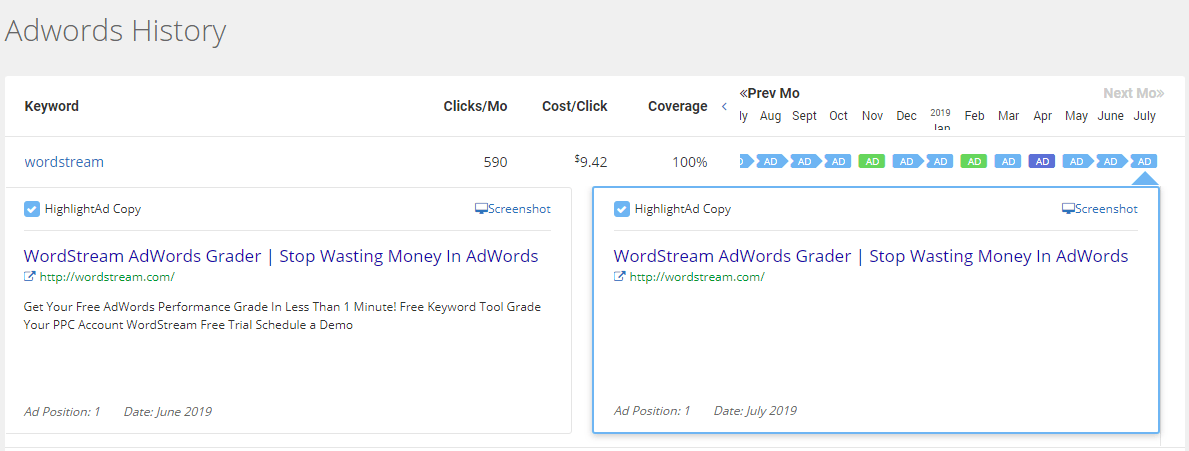Sort by the Keyword column header
The height and width of the screenshot is (451, 1189).
pos(52,106)
